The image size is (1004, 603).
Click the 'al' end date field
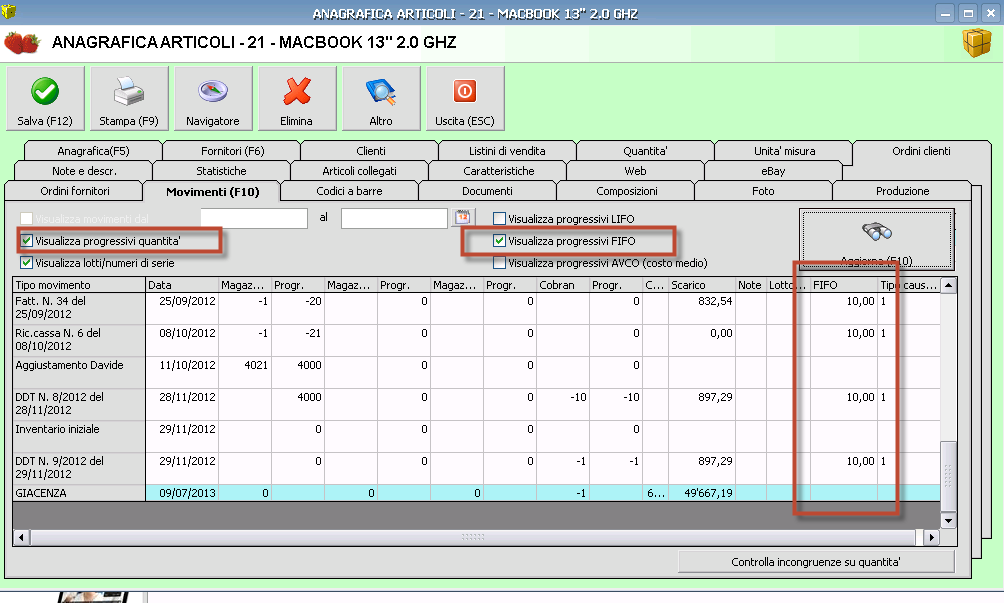394,218
